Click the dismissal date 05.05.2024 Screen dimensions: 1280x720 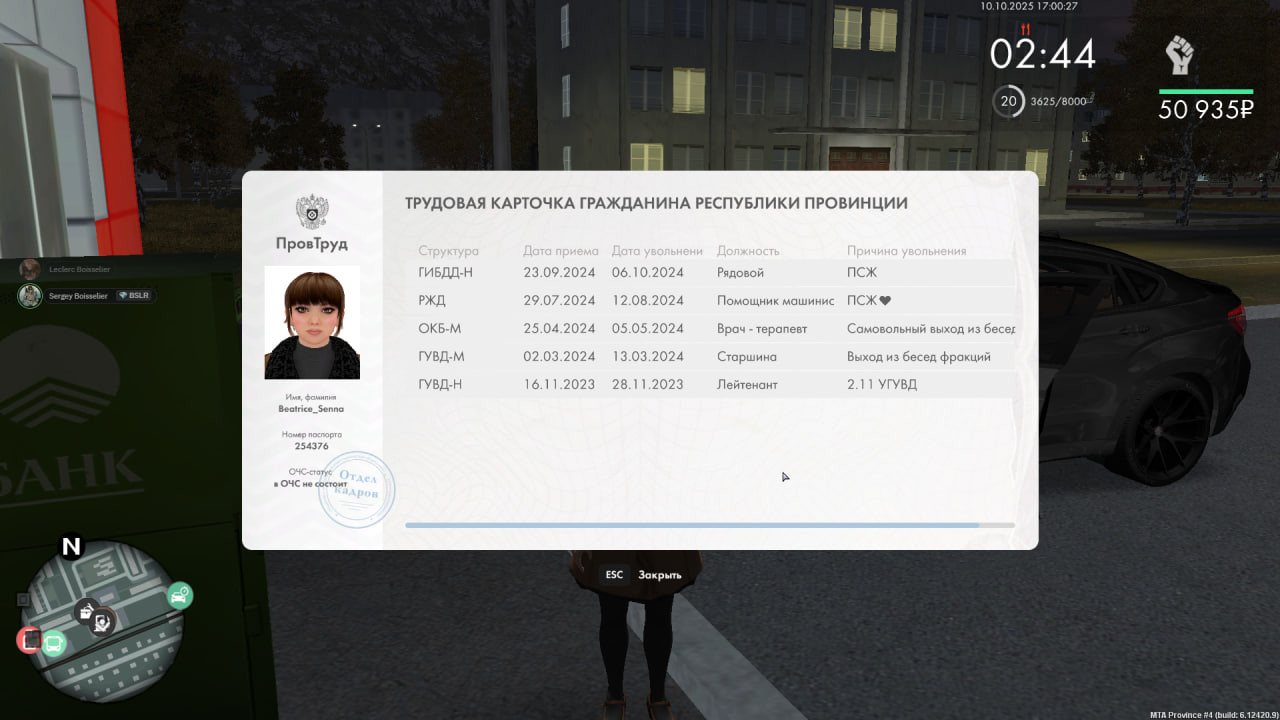[x=648, y=328]
